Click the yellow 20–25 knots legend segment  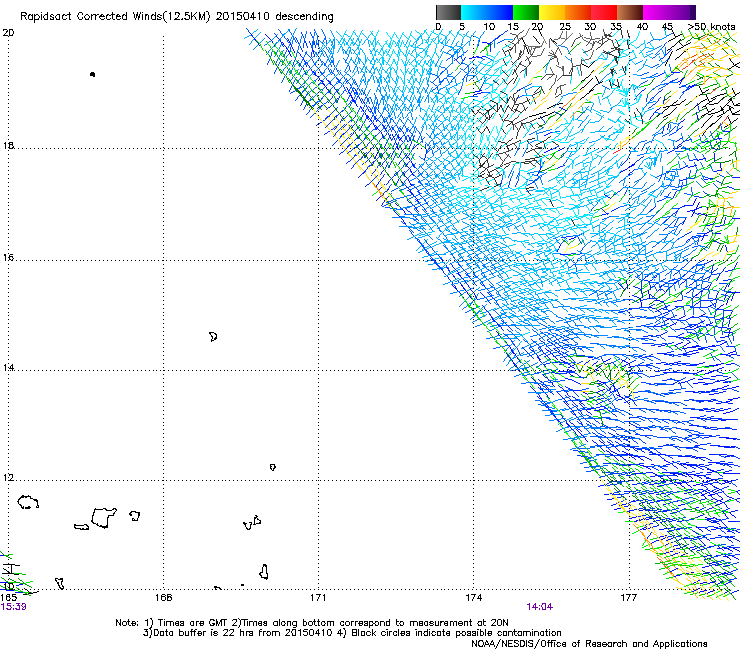552,12
